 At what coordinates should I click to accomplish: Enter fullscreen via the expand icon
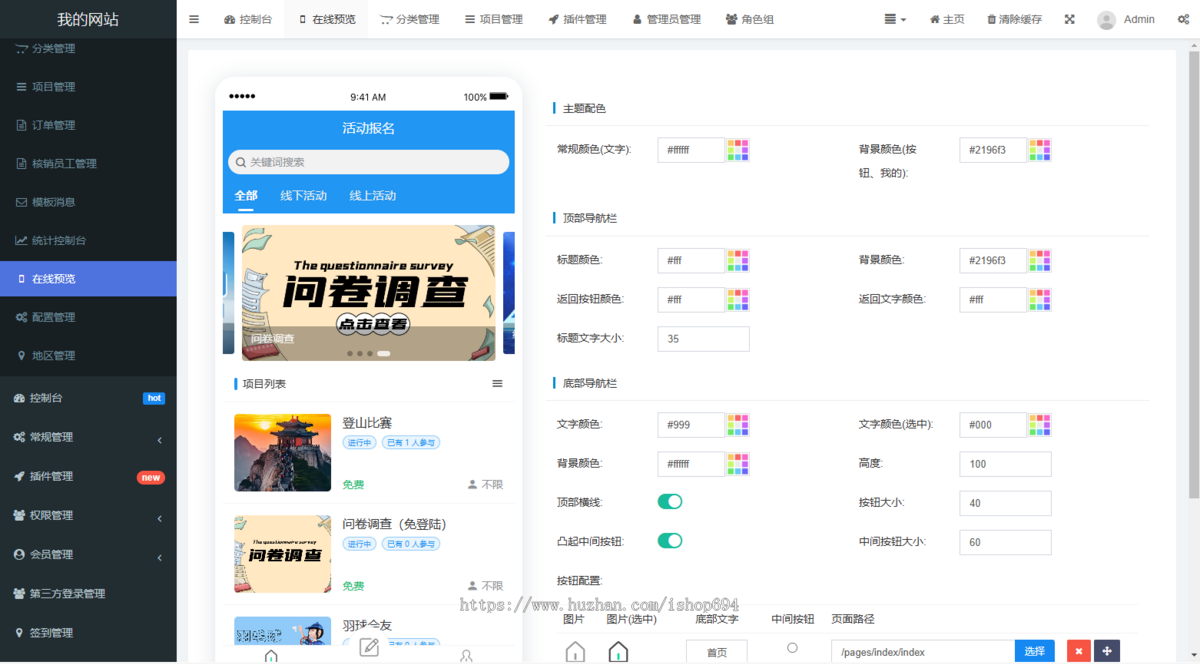pyautogui.click(x=1069, y=18)
